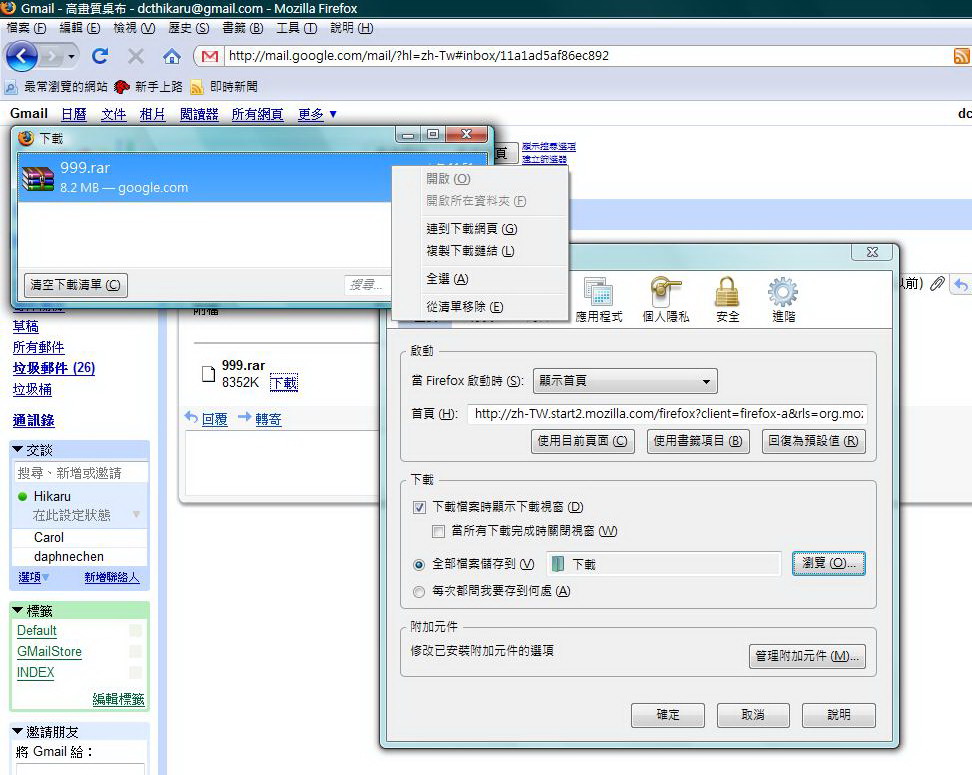This screenshot has width=972, height=775.
Task: Reload the page with the refresh icon
Action: 100,56
